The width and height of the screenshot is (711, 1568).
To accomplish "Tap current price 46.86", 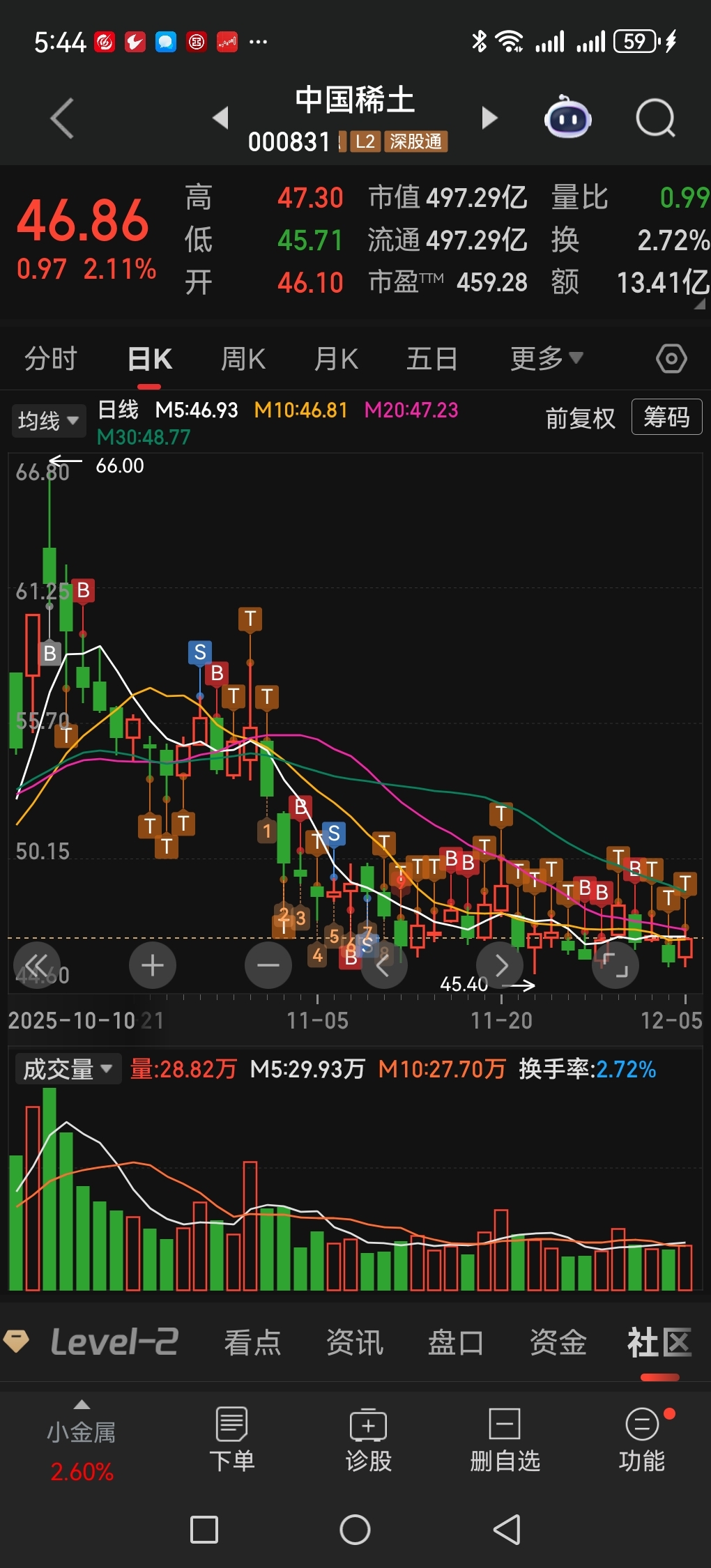I will [x=83, y=221].
